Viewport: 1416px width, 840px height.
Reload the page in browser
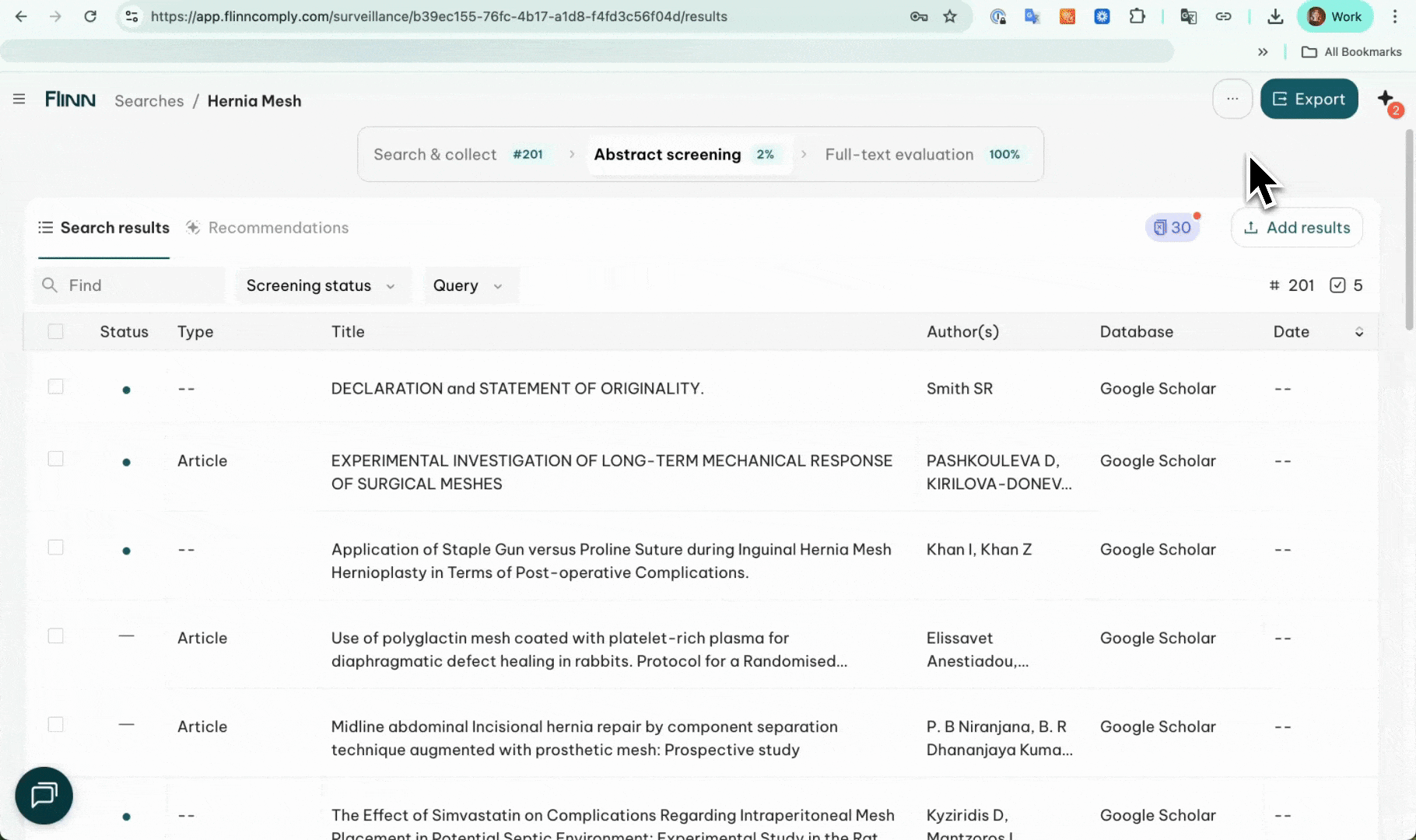90,16
